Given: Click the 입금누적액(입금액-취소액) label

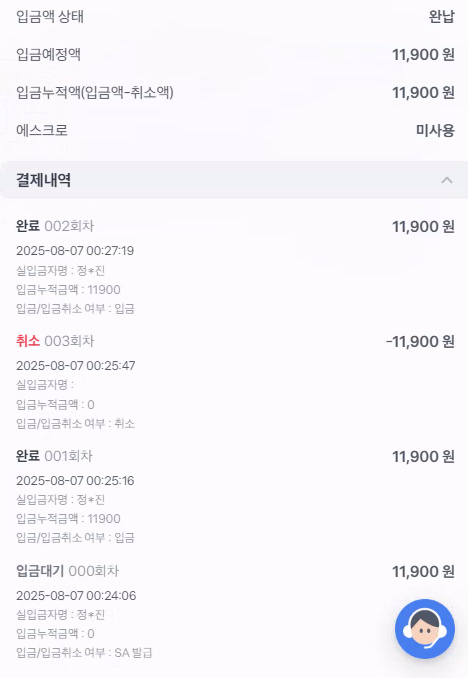Looking at the screenshot, I should pyautogui.click(x=95, y=93).
